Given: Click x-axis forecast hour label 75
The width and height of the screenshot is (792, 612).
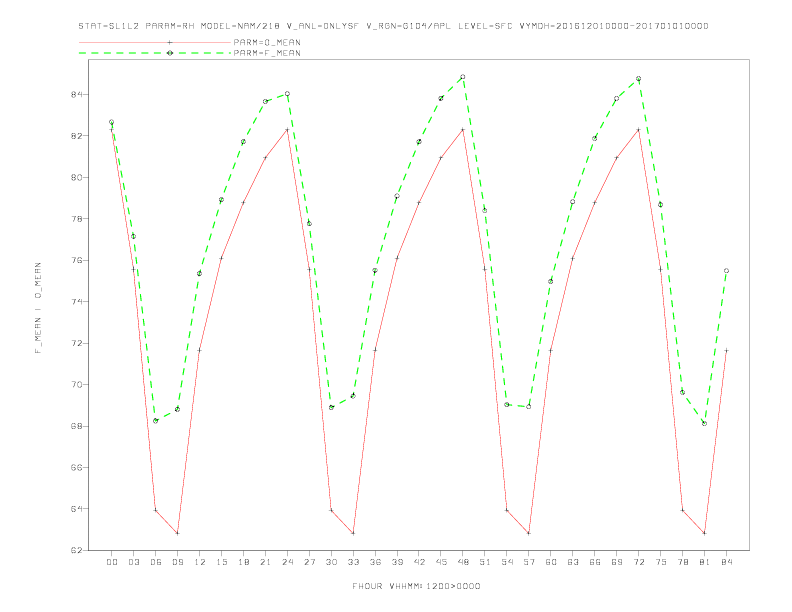Looking at the screenshot, I should [x=661, y=562].
